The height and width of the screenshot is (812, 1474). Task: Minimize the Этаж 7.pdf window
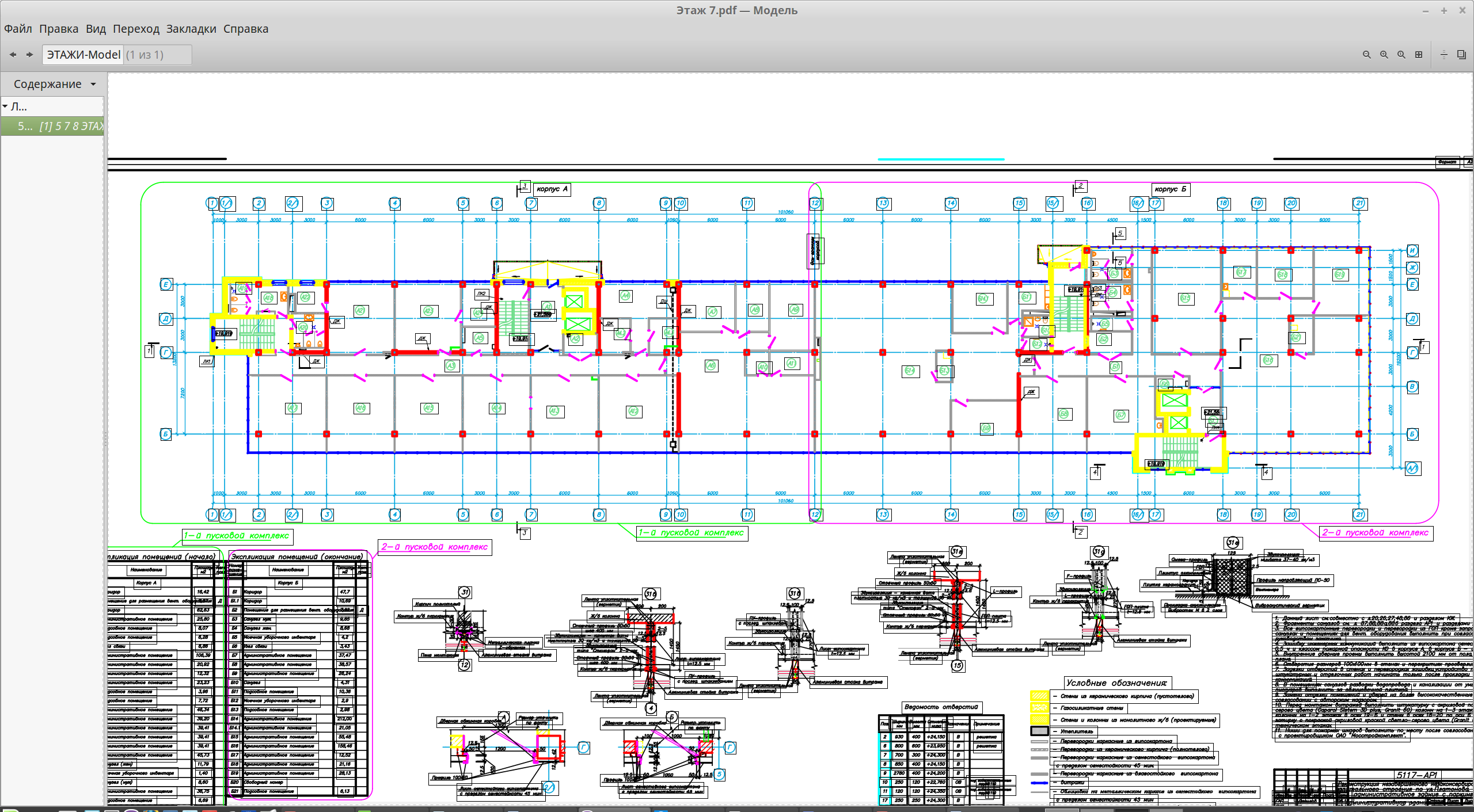pyautogui.click(x=1426, y=10)
